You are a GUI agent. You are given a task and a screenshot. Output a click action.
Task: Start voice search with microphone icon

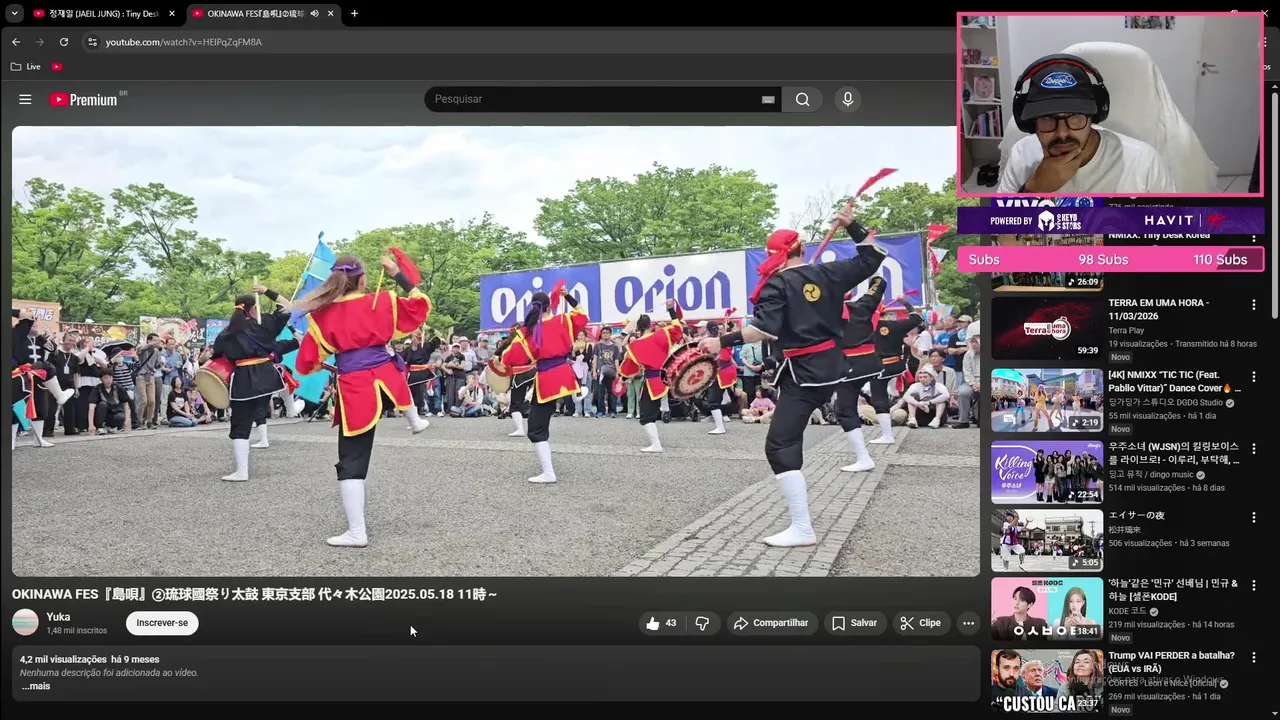point(848,99)
